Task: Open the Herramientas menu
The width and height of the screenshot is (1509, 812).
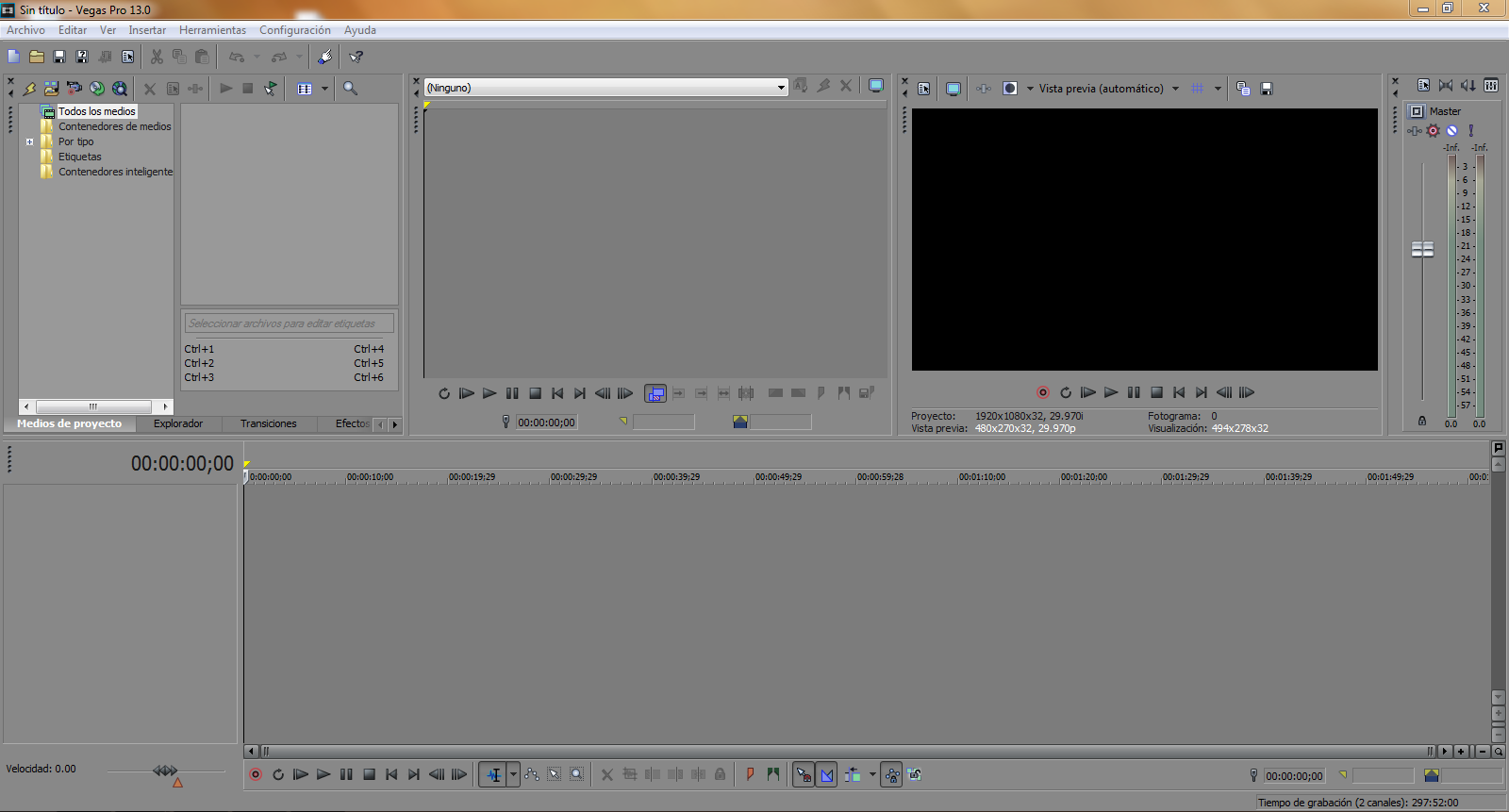Action: click(x=212, y=30)
